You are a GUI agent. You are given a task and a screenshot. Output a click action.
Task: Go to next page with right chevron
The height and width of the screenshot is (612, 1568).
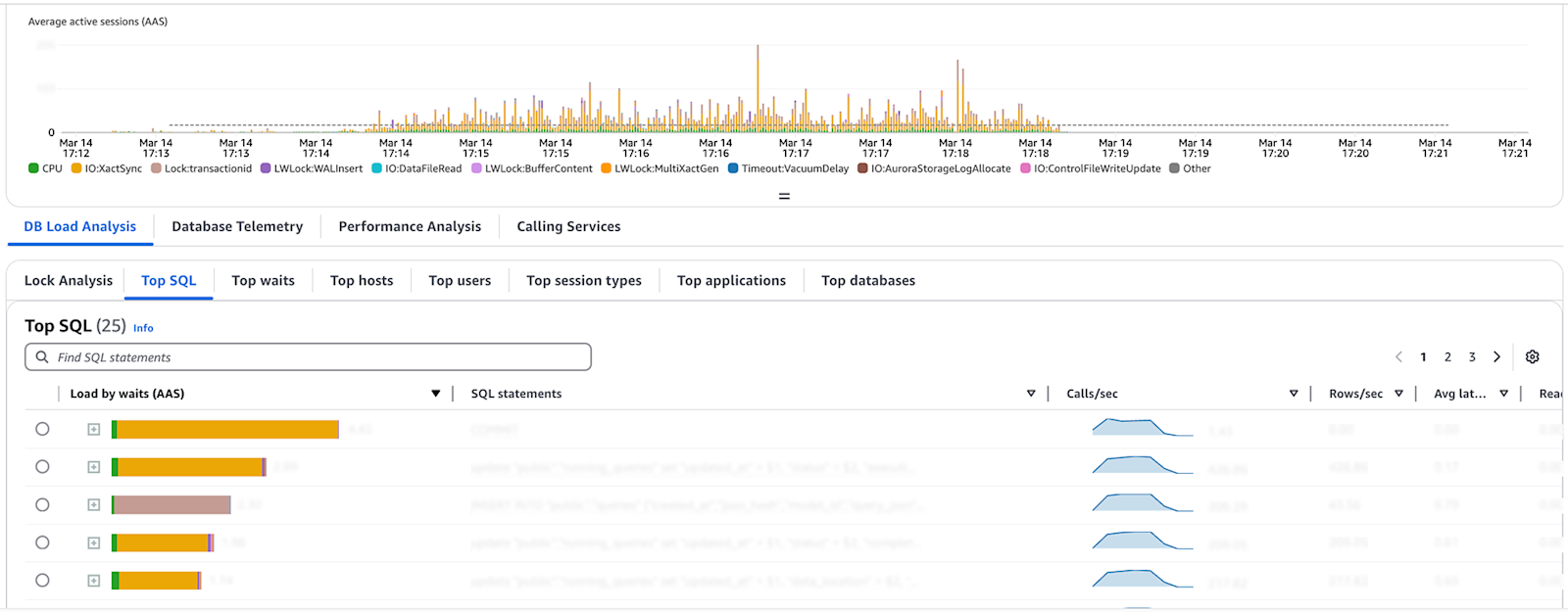[x=1496, y=357]
